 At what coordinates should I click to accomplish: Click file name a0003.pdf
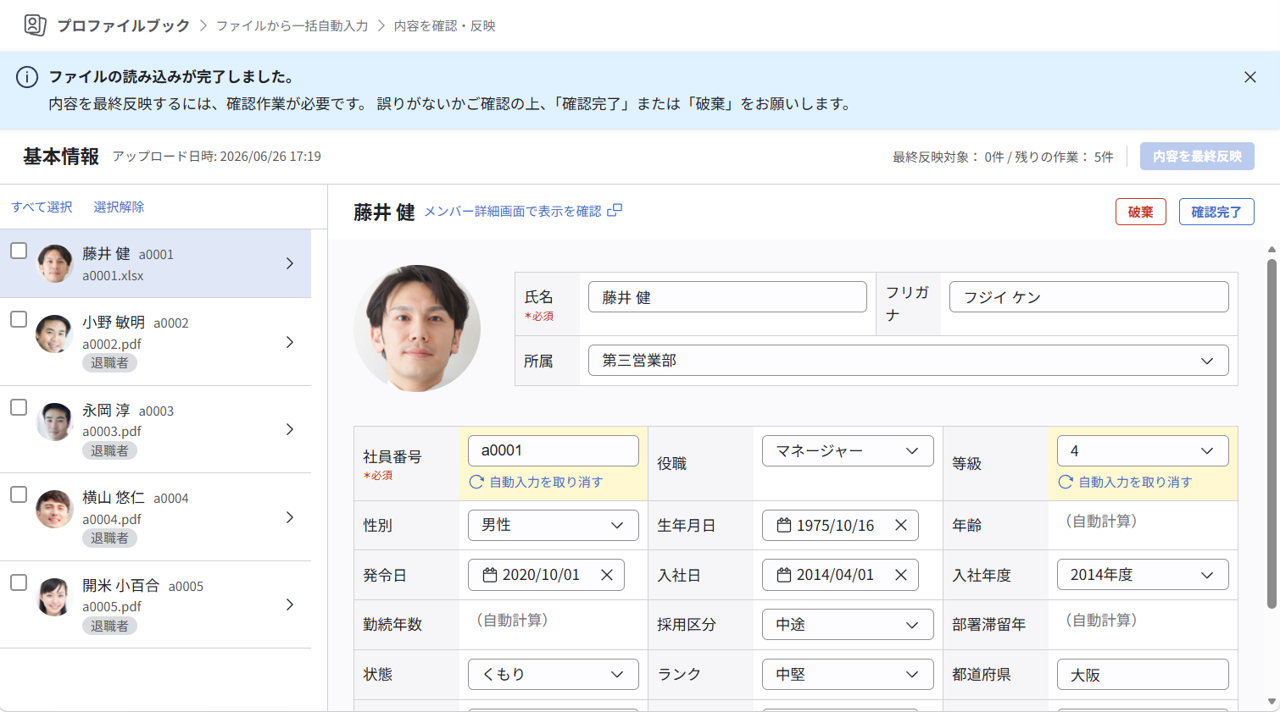tap(112, 431)
